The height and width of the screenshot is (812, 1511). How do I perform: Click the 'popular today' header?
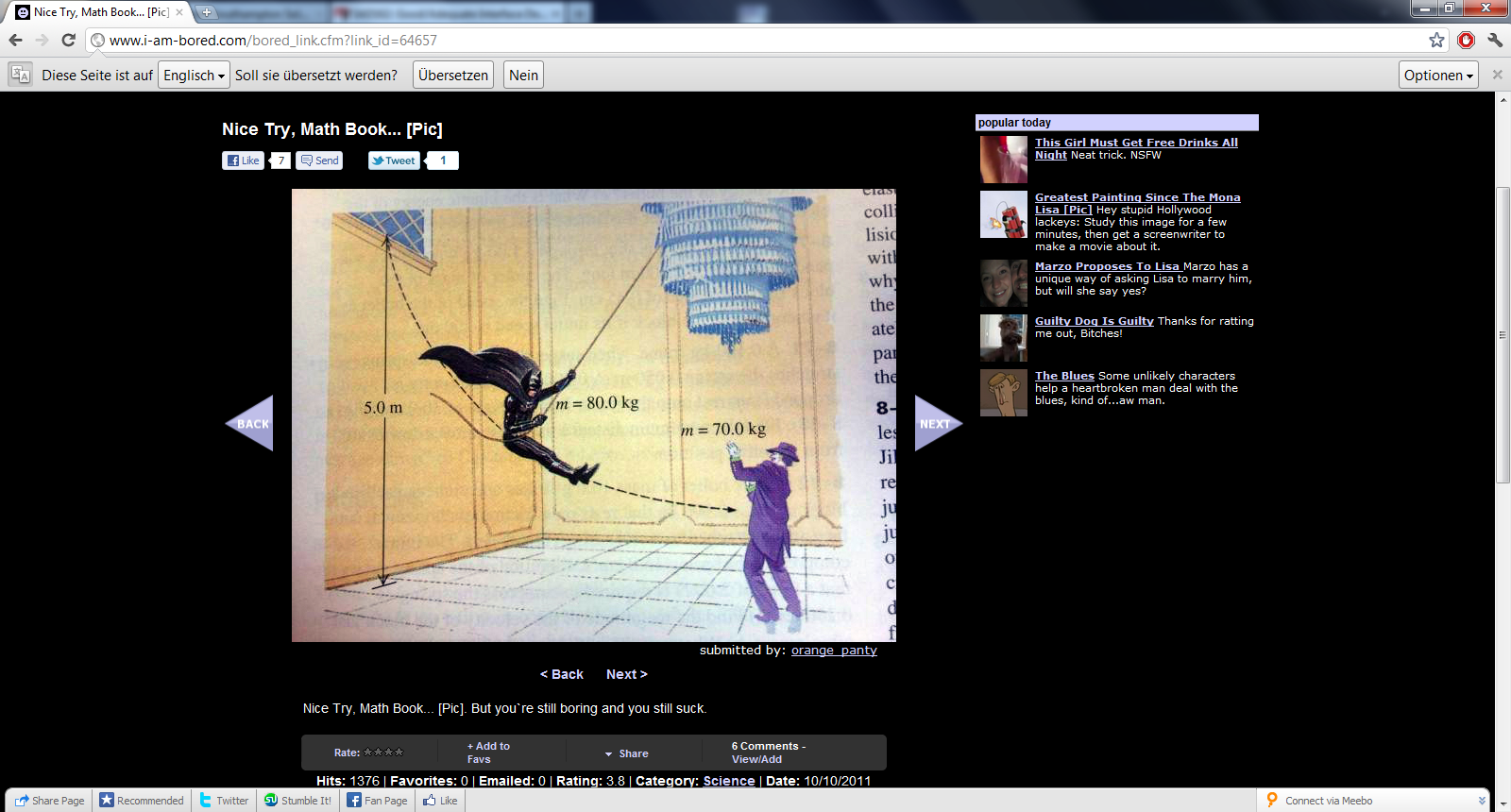(1117, 123)
